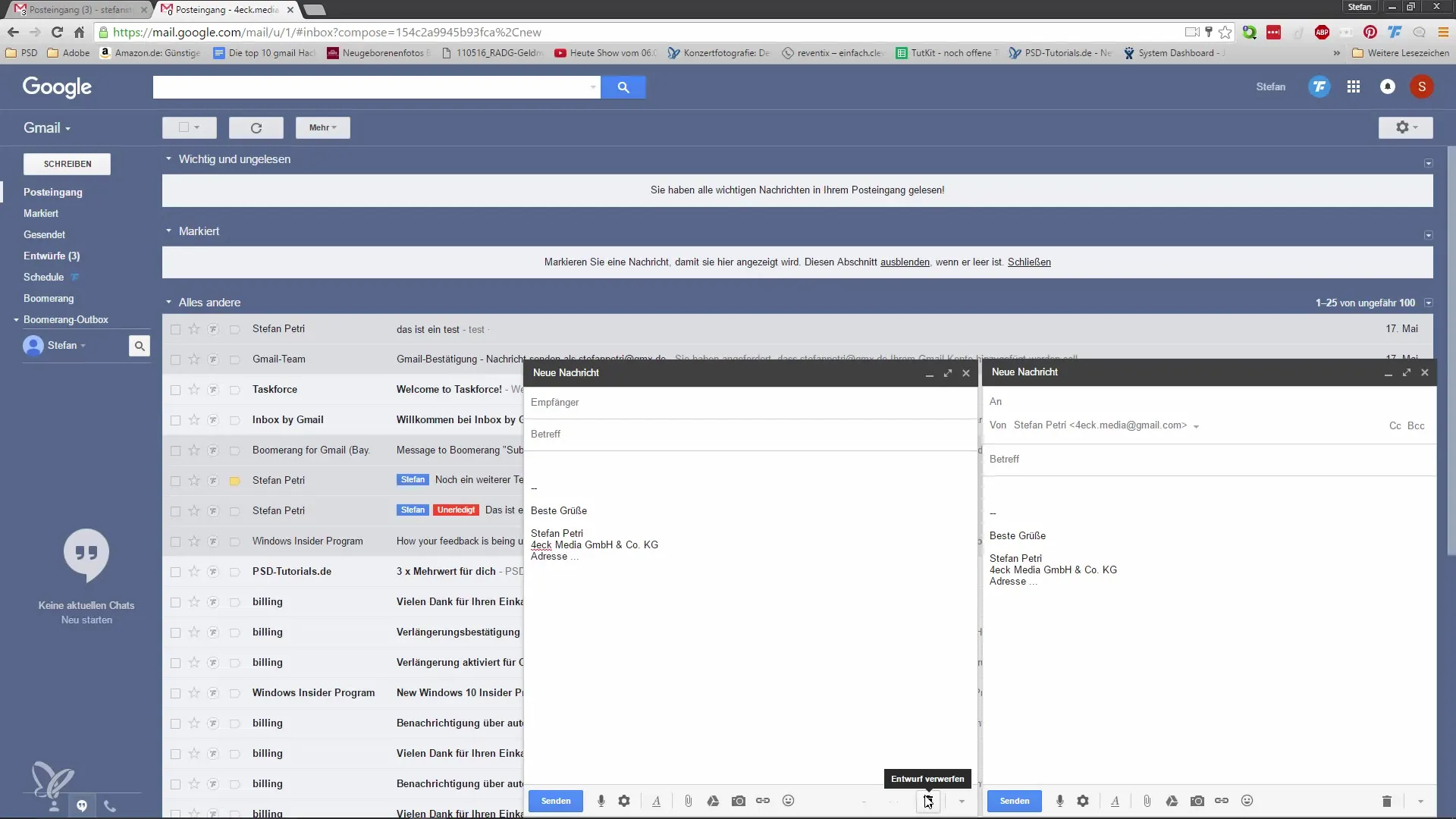
Task: Click the 'ausblenden' link
Action: (905, 262)
